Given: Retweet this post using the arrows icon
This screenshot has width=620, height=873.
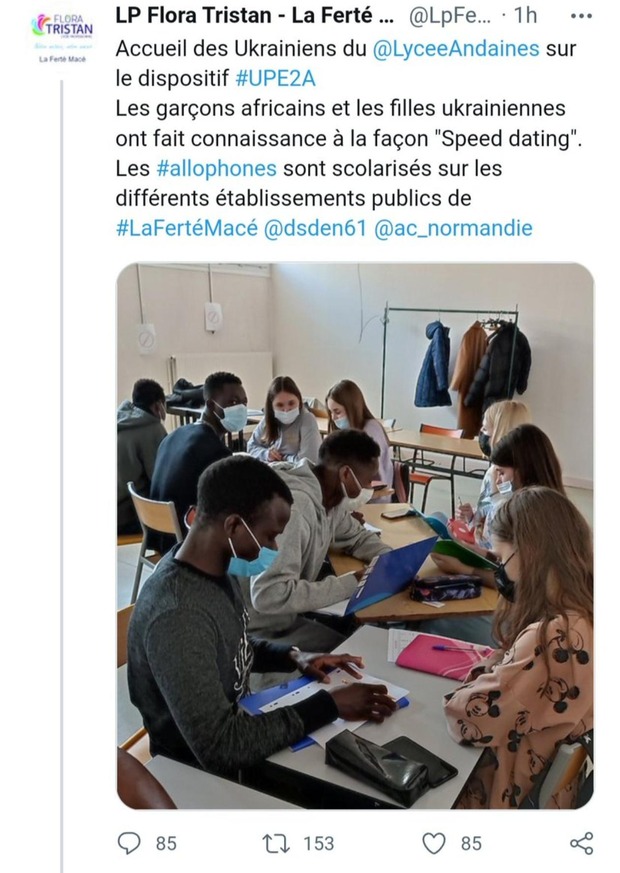Looking at the screenshot, I should (x=276, y=843).
